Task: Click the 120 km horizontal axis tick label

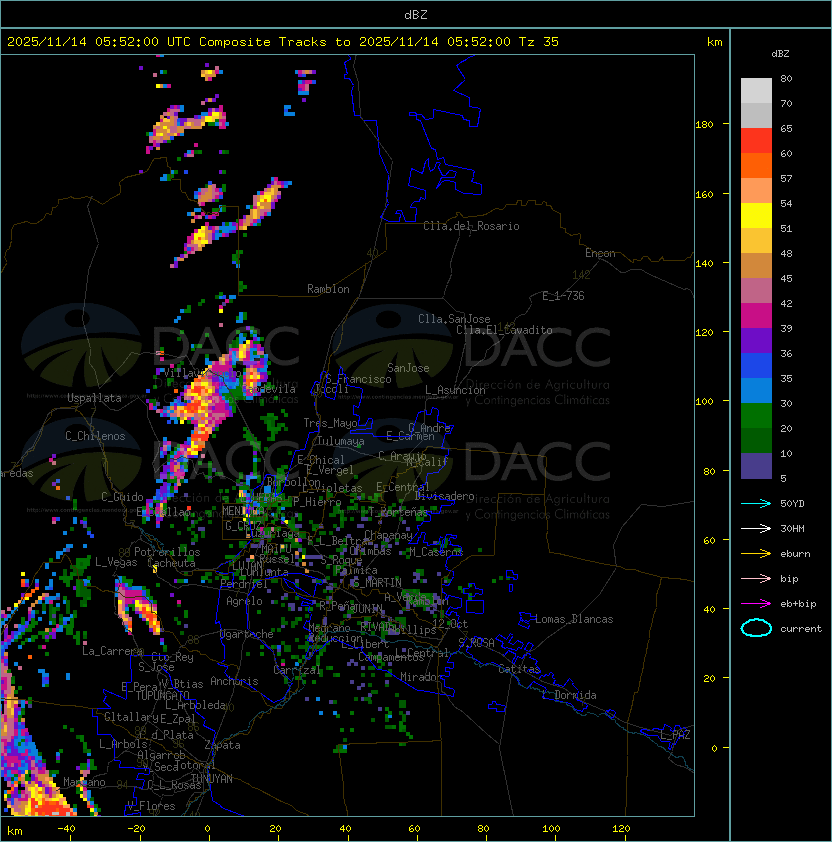Action: [621, 829]
